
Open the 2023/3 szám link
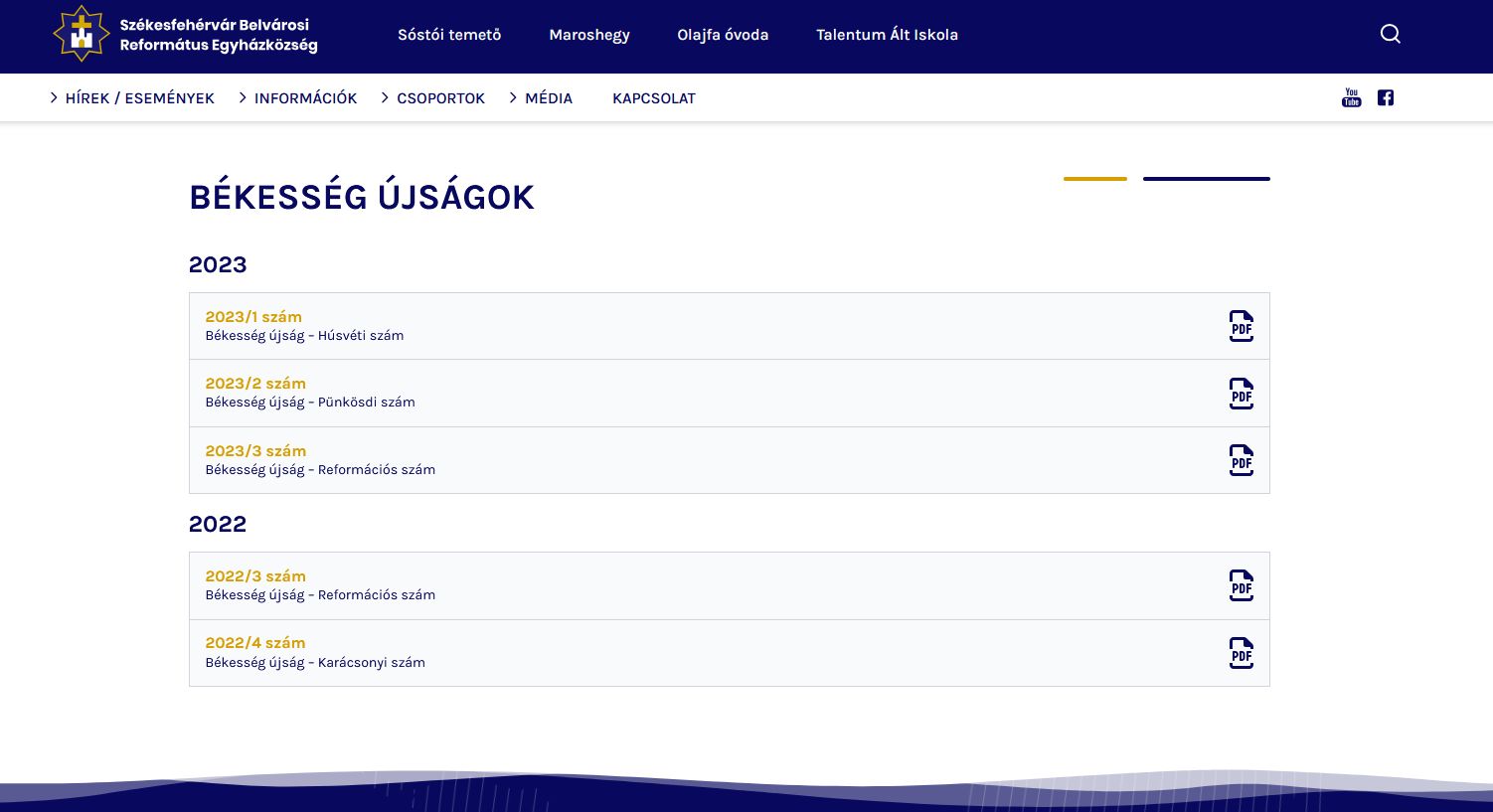click(255, 451)
